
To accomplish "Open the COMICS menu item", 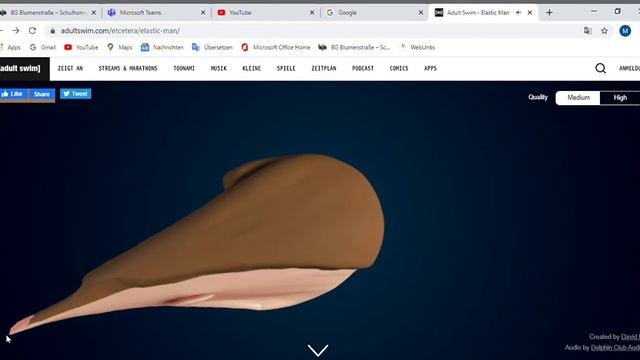I will point(399,69).
